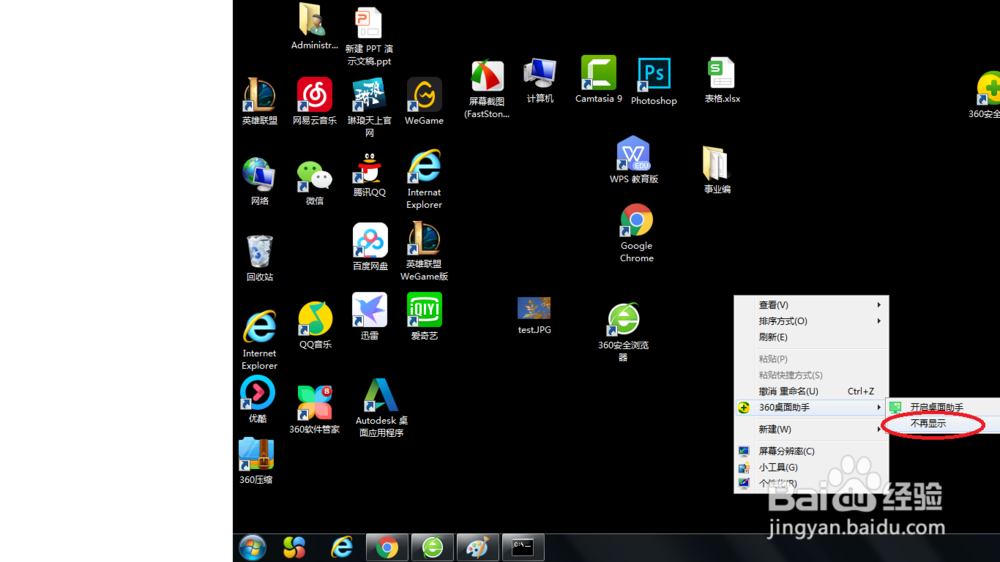The height and width of the screenshot is (562, 1000).
Task: Expand the 360桌面助手 submenu arrow
Action: point(879,407)
